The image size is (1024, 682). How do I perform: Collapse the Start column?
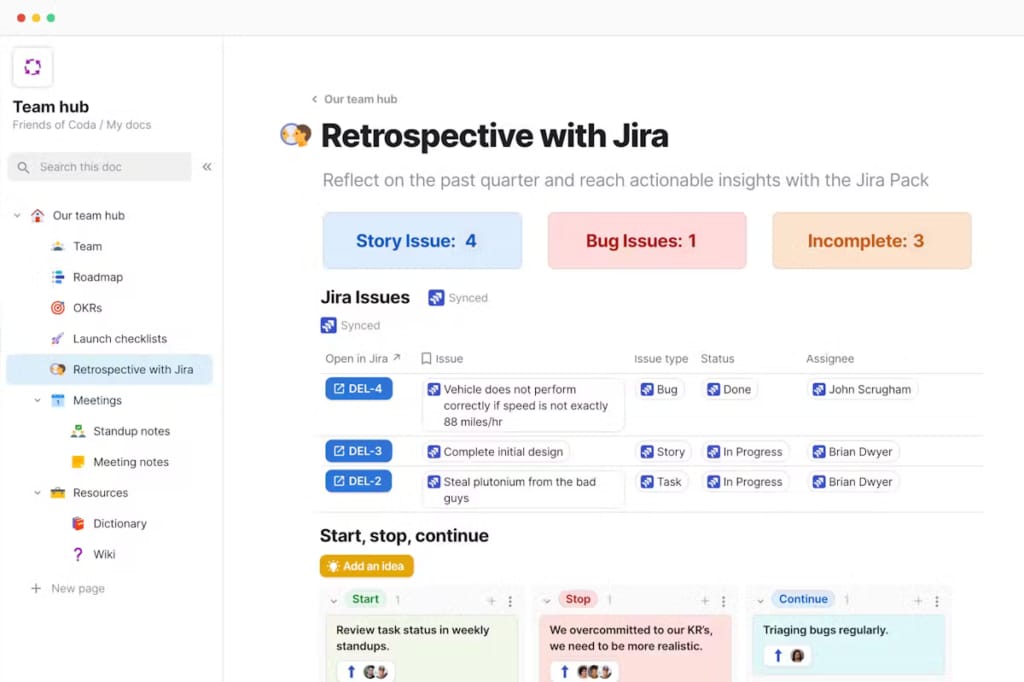[335, 598]
